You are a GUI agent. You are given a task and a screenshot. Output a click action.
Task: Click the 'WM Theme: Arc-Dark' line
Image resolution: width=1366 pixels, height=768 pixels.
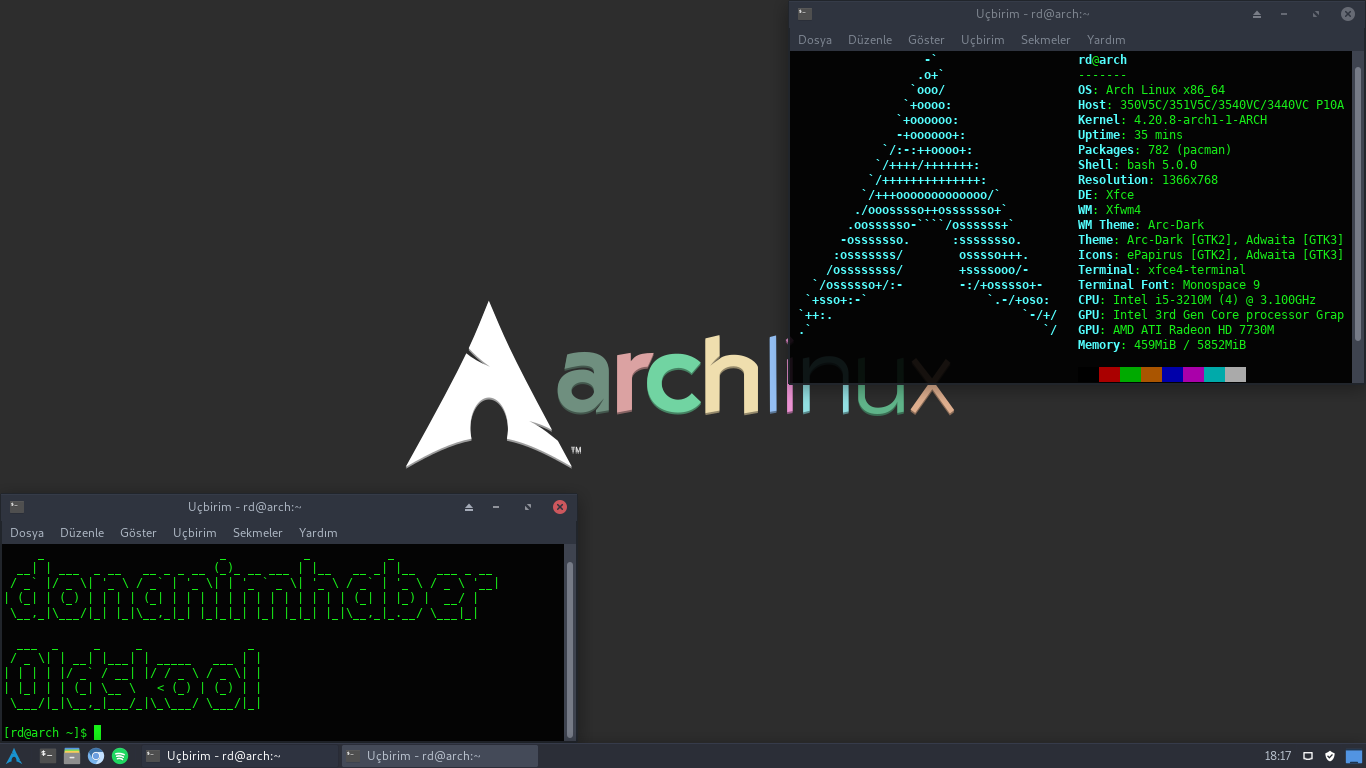click(x=1141, y=225)
